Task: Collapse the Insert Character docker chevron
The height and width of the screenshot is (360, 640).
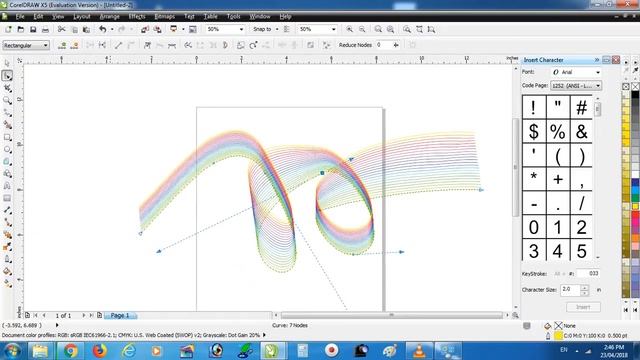Action: coord(597,60)
